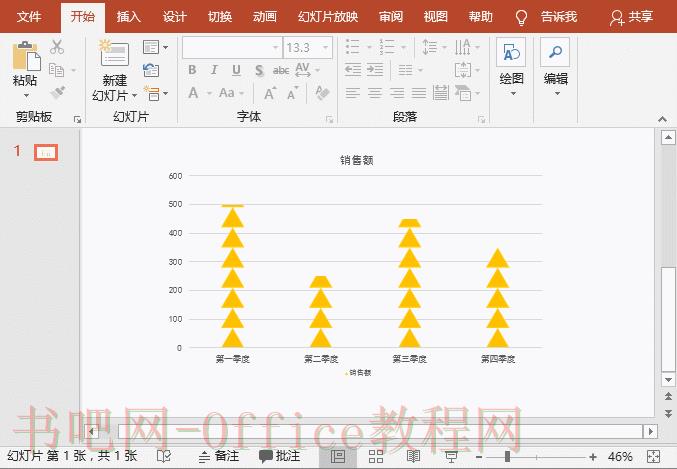The image size is (677, 469).
Task: Click the Reset slide icon
Action: (151, 70)
